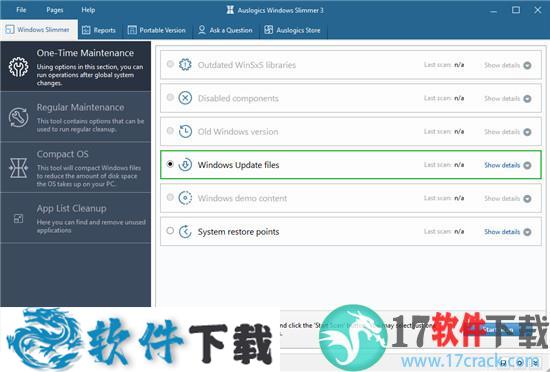Open the Ask a Question tab

pyautogui.click(x=226, y=30)
